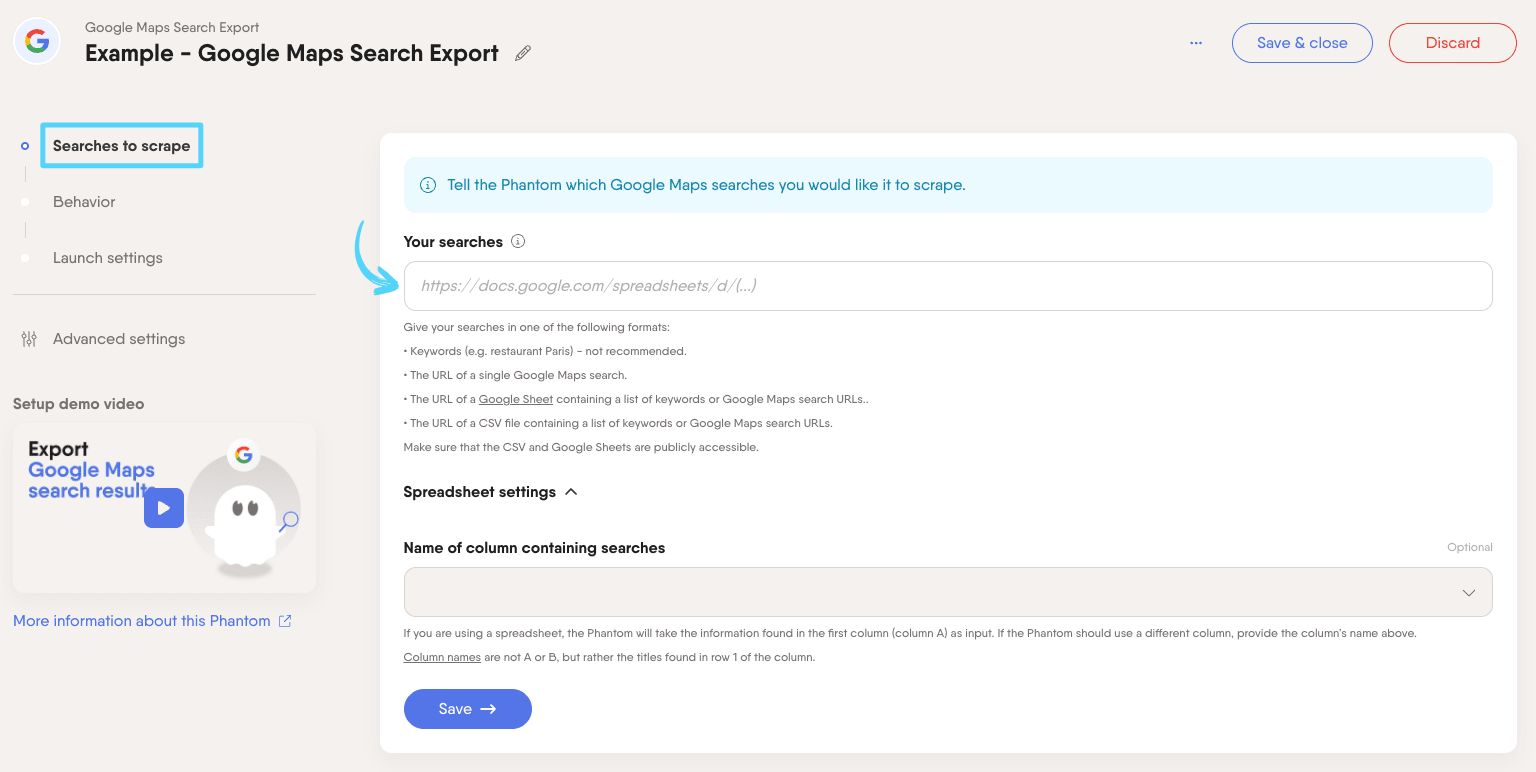Open the three-dot options menu
Screen dimensions: 1536x772
click(x=1196, y=43)
